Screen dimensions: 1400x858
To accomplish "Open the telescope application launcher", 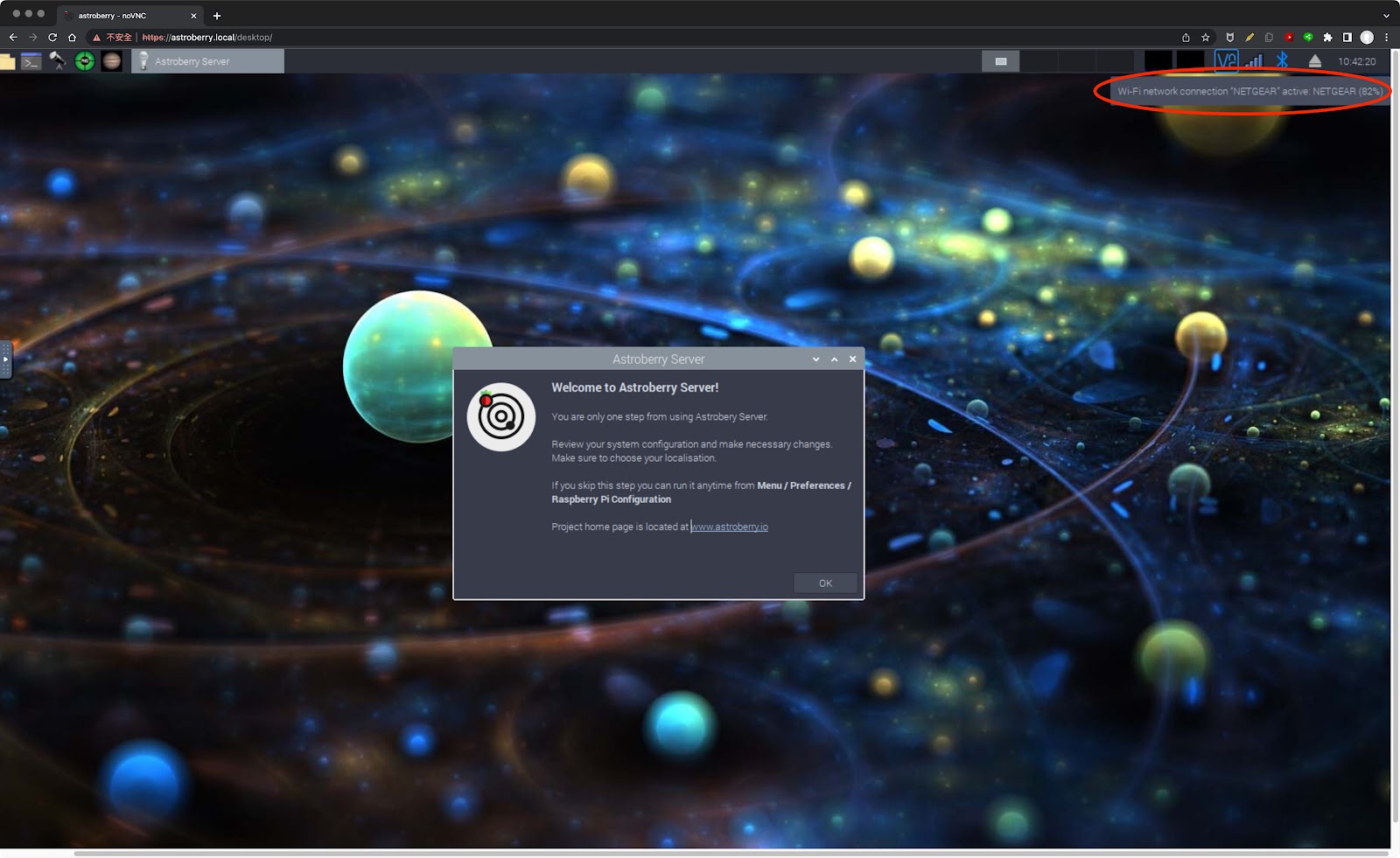I will [58, 60].
